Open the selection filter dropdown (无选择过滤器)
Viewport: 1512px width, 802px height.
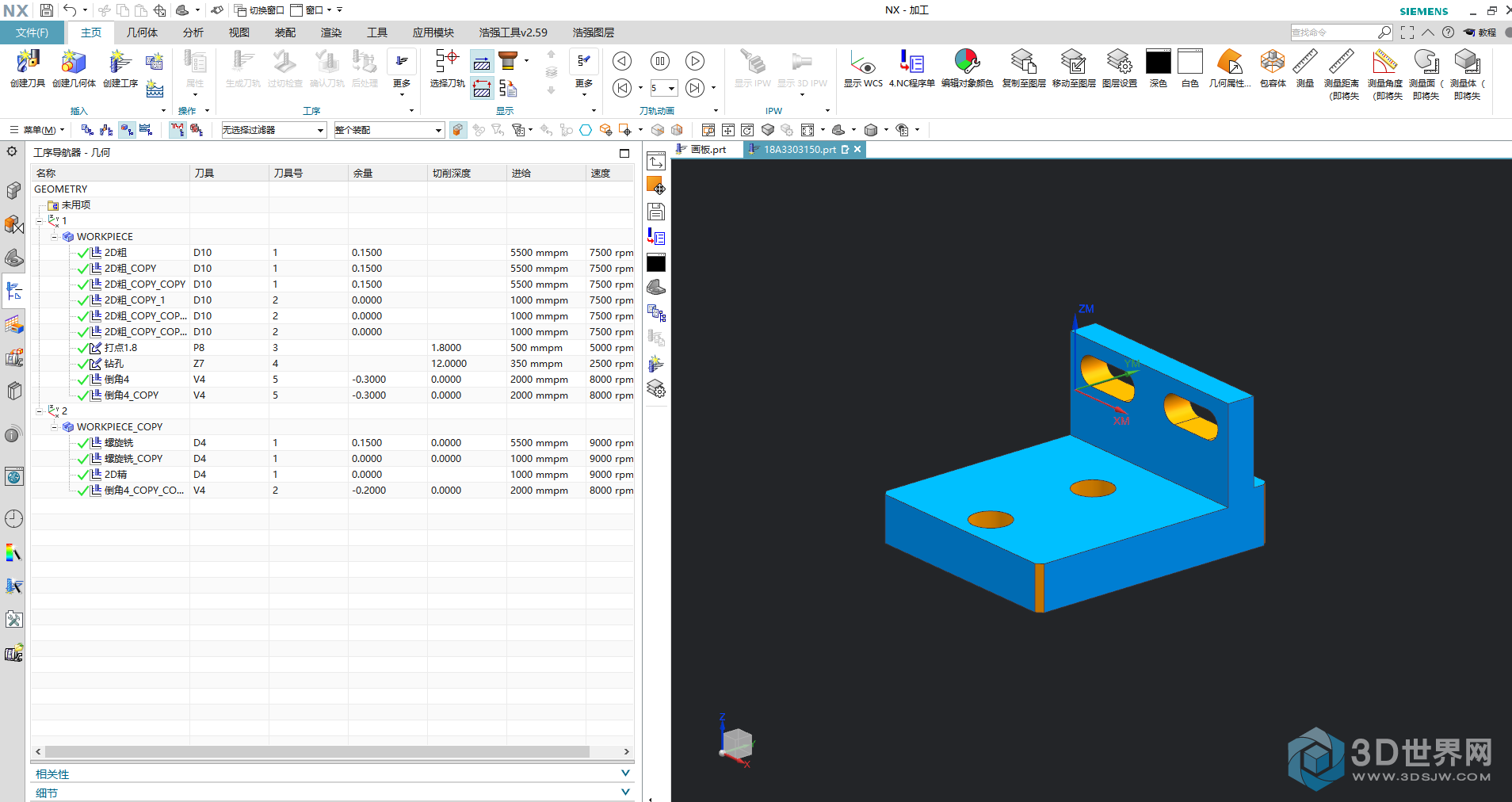coord(273,130)
